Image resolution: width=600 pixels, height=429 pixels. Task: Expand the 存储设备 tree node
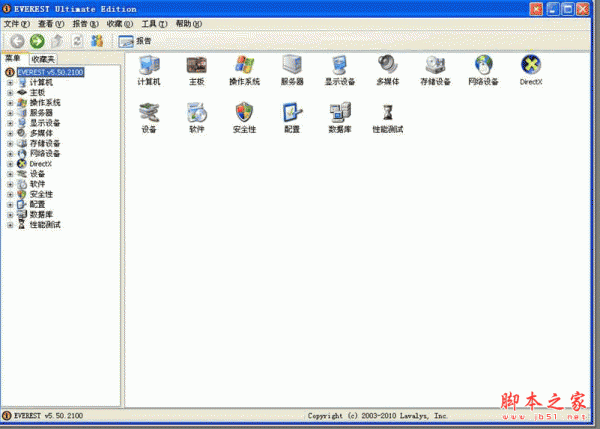(x=10, y=144)
